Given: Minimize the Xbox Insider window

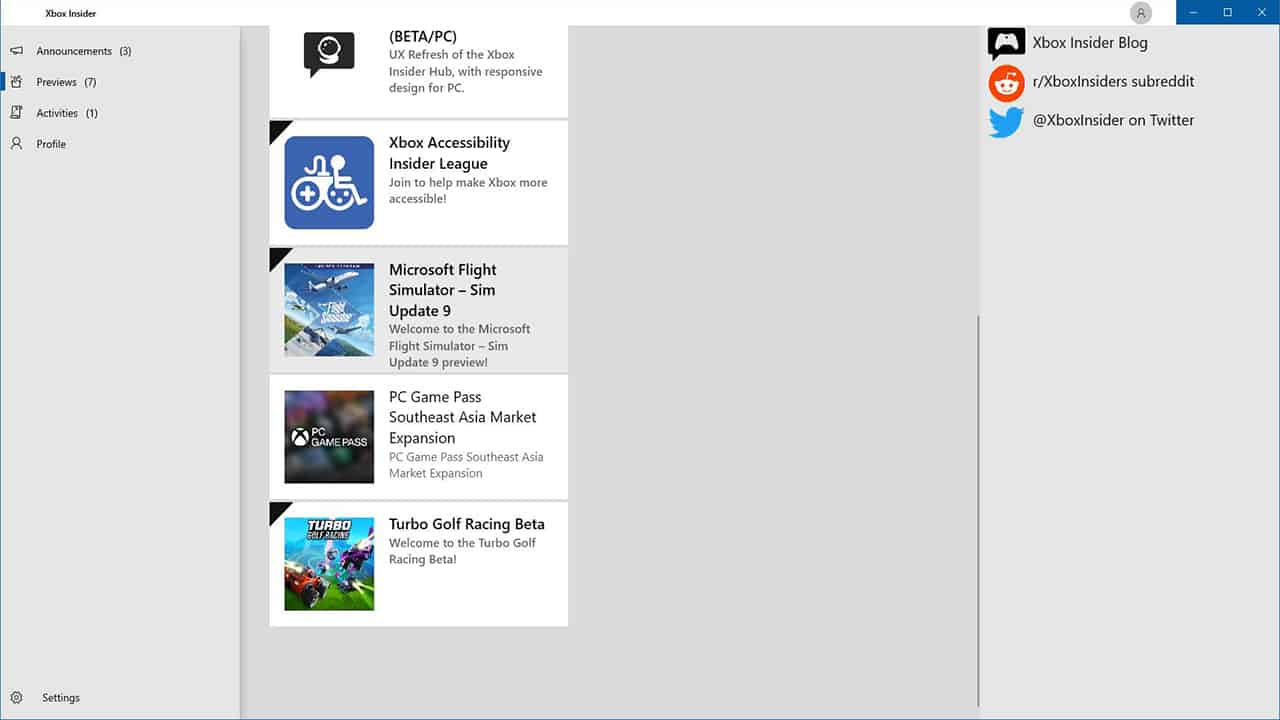Looking at the screenshot, I should 1193,12.
